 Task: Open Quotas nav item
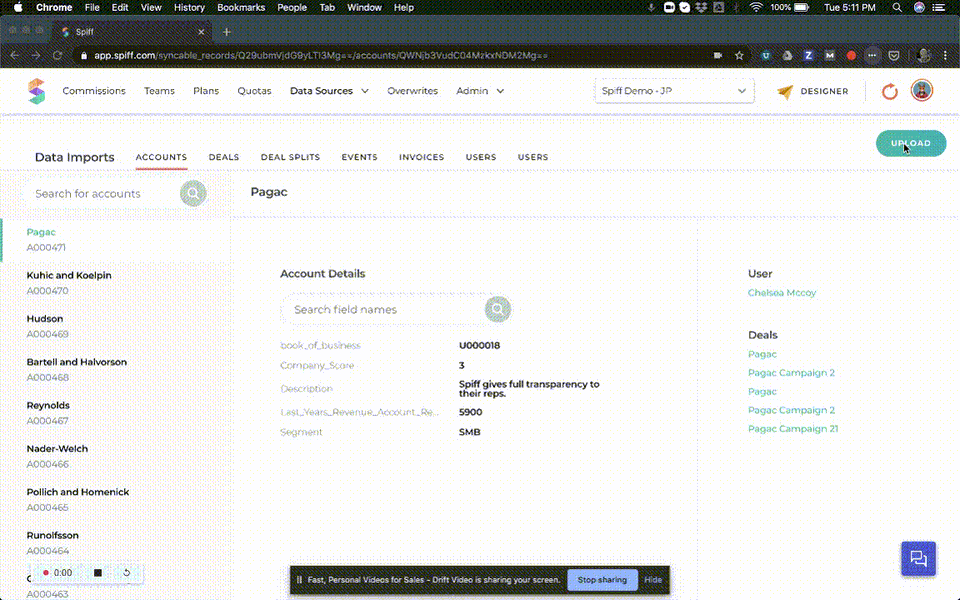pyautogui.click(x=254, y=91)
